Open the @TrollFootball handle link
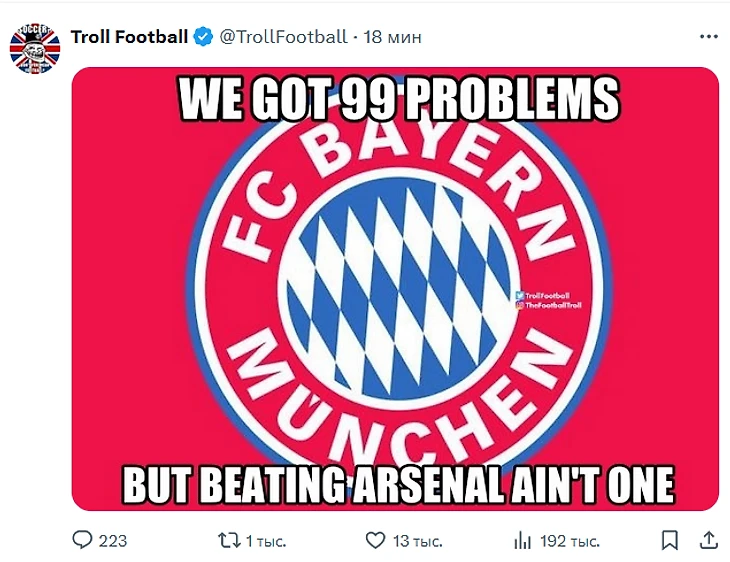The image size is (730, 562). click(x=283, y=37)
